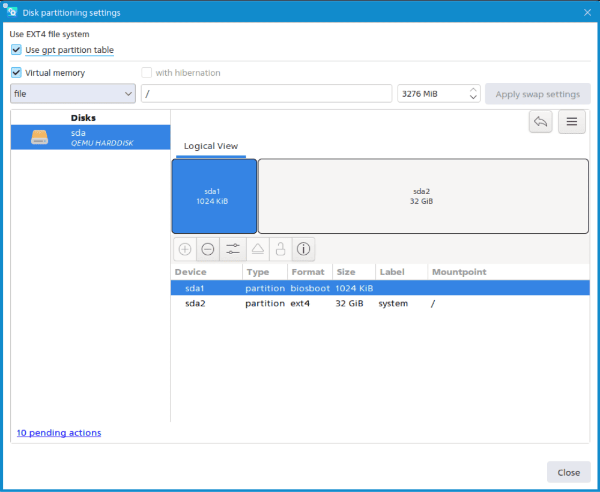Click Apply swap settings button
This screenshot has width=600, height=492.
538,94
